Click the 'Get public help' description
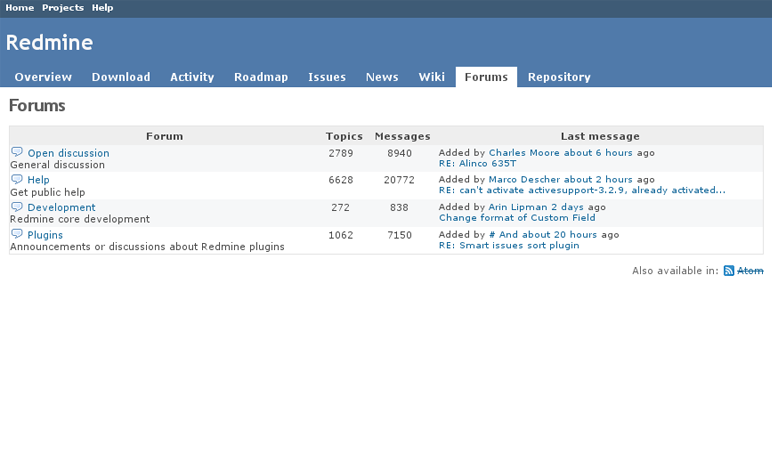 (x=48, y=192)
